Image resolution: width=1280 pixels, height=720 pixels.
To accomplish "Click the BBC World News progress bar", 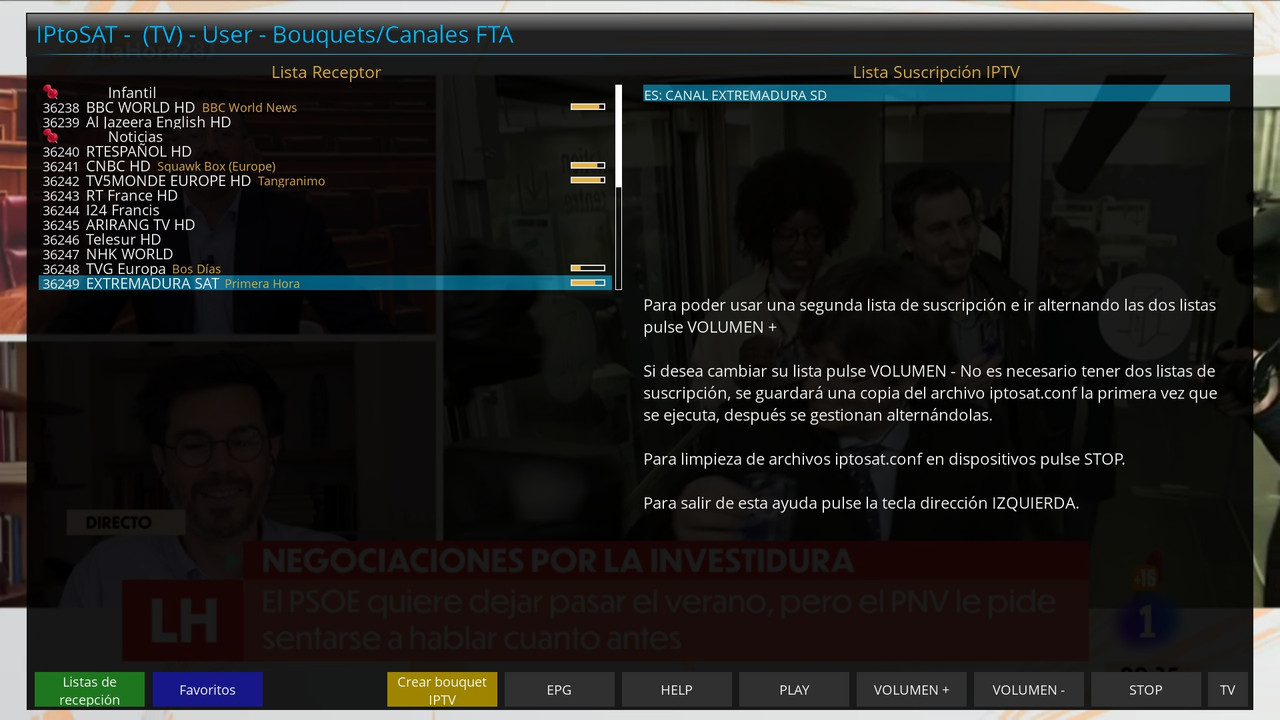I will (x=588, y=106).
